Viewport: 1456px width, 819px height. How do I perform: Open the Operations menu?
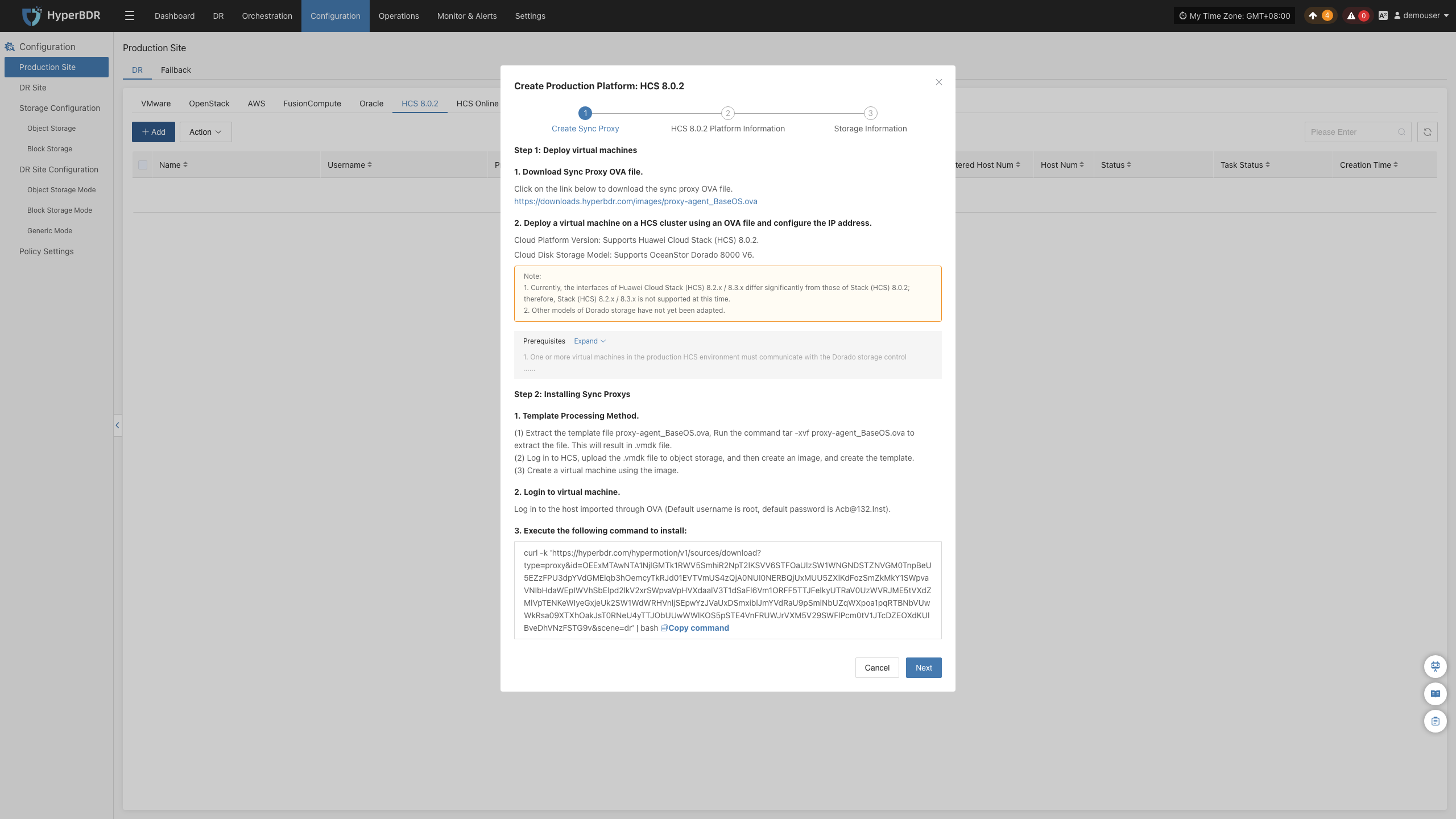tap(399, 16)
